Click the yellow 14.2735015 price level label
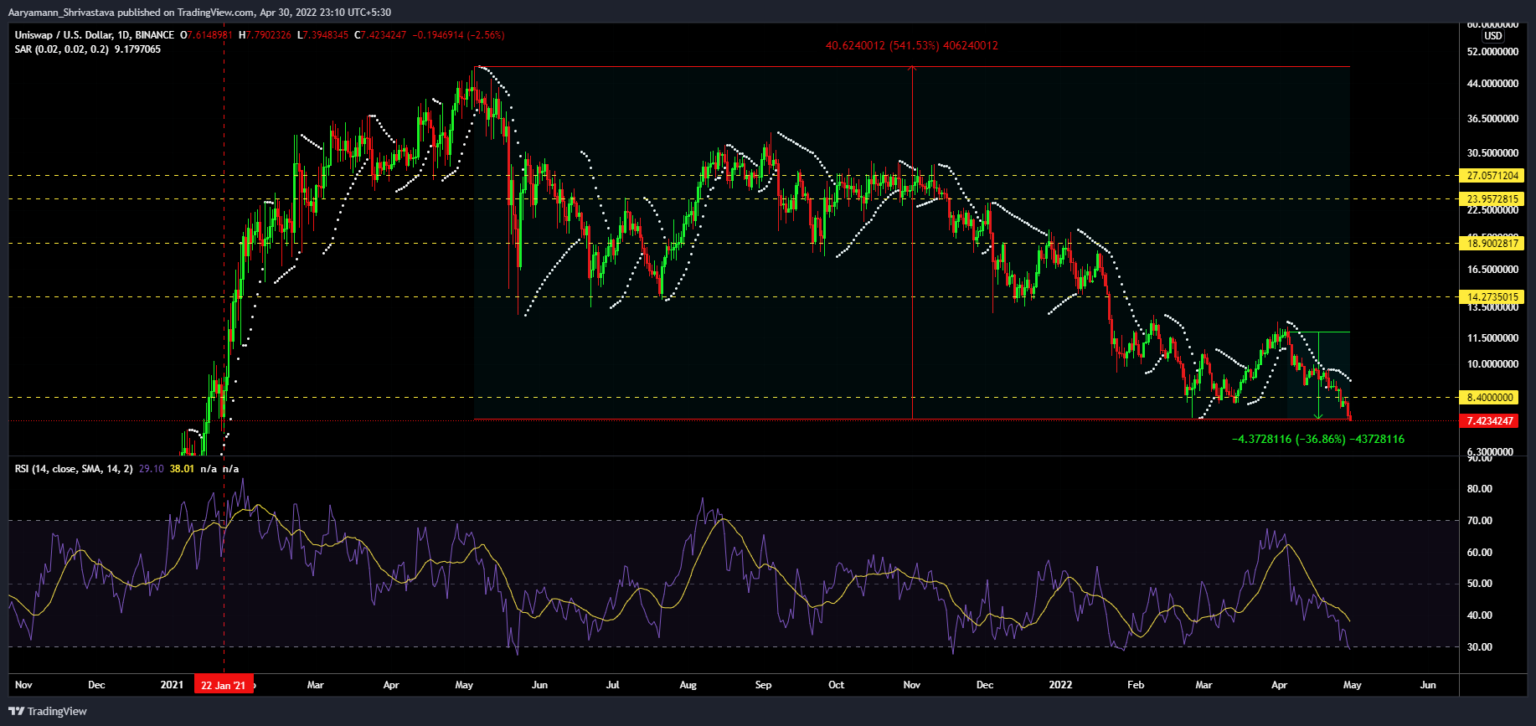Viewport: 1536px width, 726px height. pos(1490,297)
